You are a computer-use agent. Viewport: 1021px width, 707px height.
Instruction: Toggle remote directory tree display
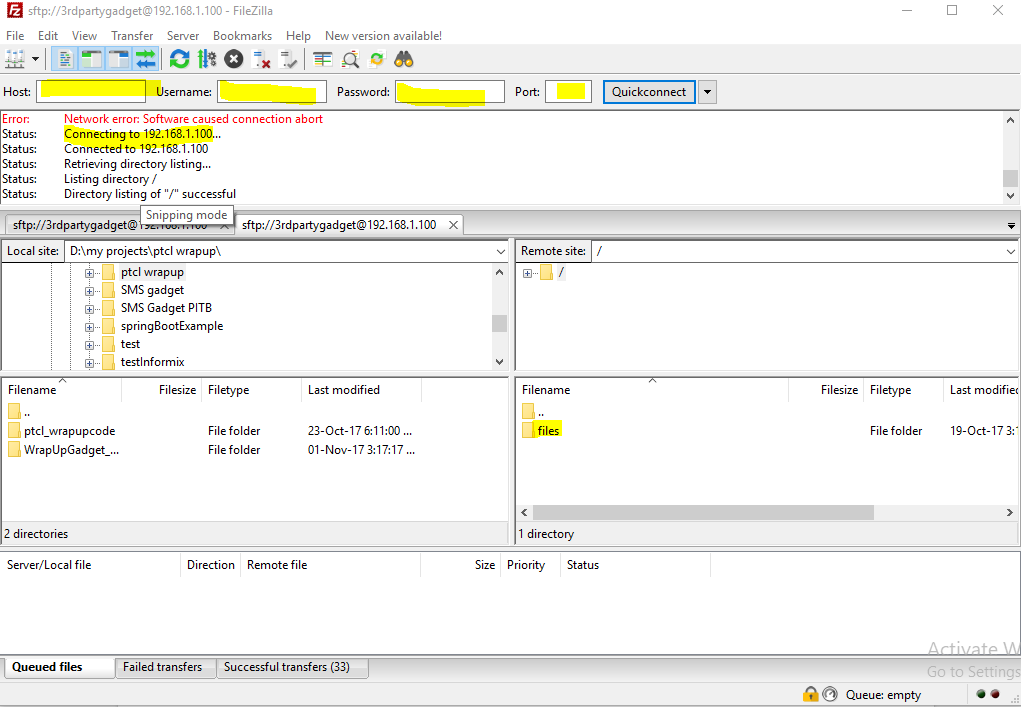119,59
